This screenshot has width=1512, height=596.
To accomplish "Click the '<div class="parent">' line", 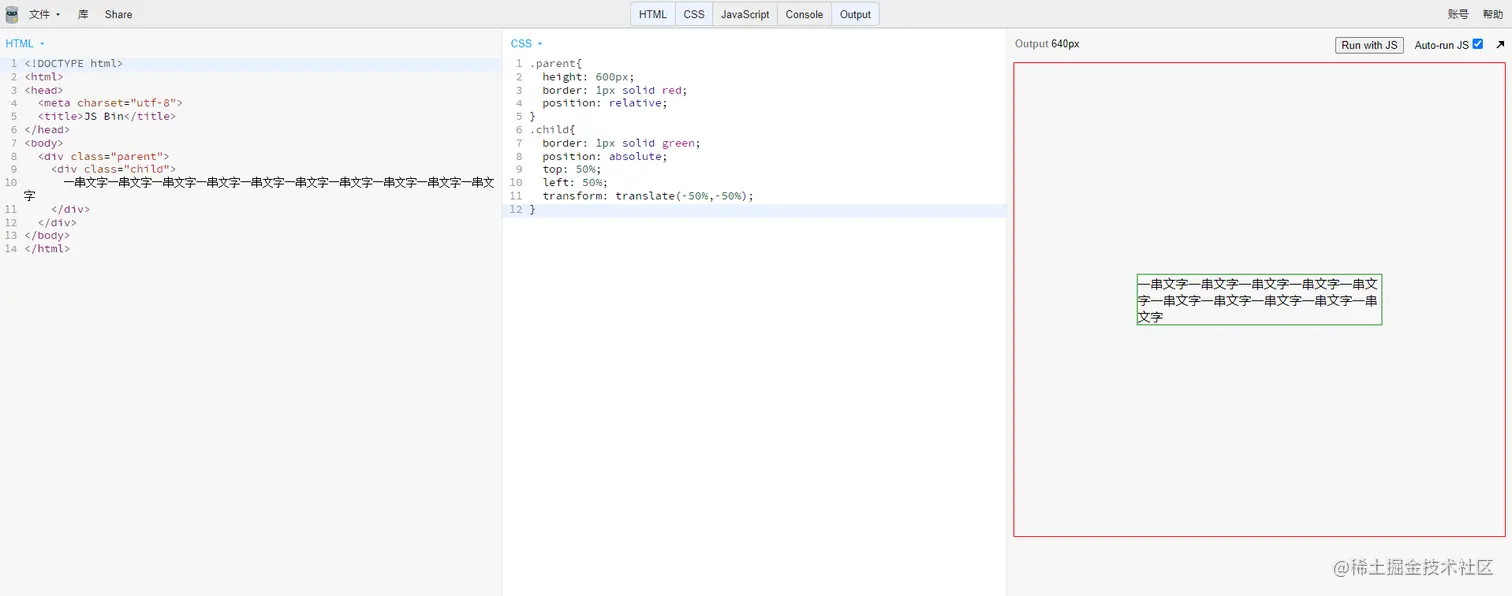I will coord(104,156).
